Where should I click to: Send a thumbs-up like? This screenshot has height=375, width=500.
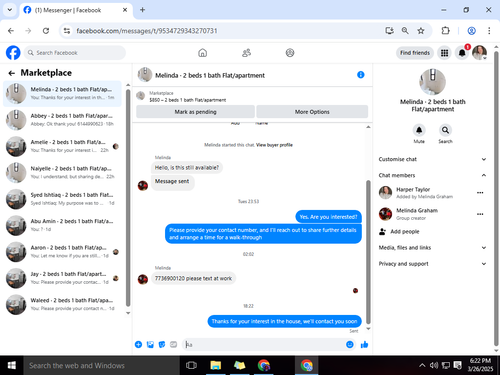pos(364,344)
